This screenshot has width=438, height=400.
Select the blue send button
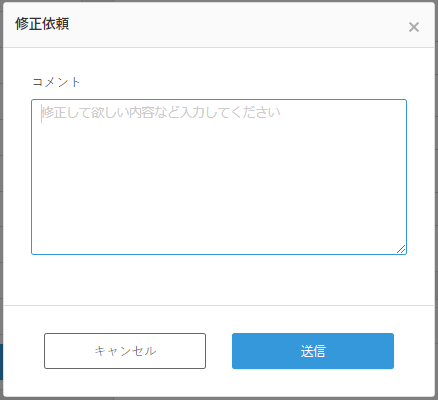[x=313, y=351]
